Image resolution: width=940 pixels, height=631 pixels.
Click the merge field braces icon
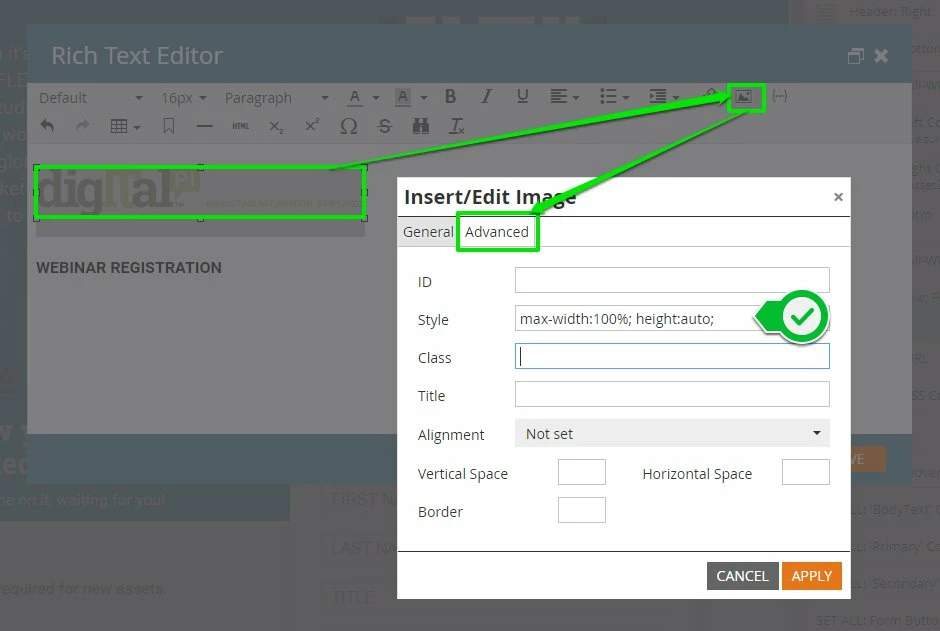pyautogui.click(x=779, y=96)
